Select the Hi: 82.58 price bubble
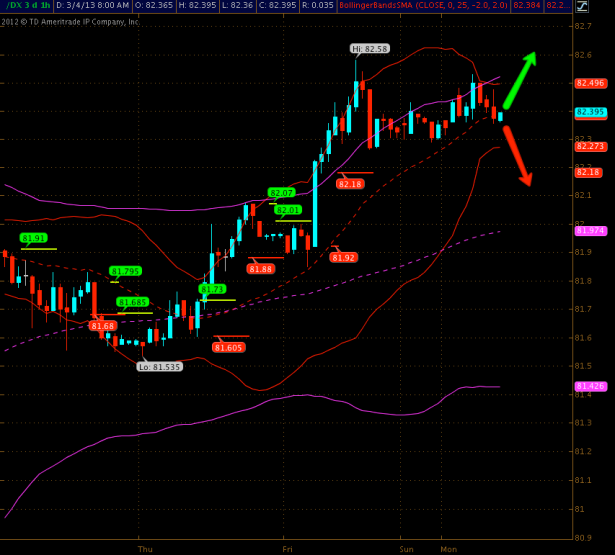 point(369,48)
